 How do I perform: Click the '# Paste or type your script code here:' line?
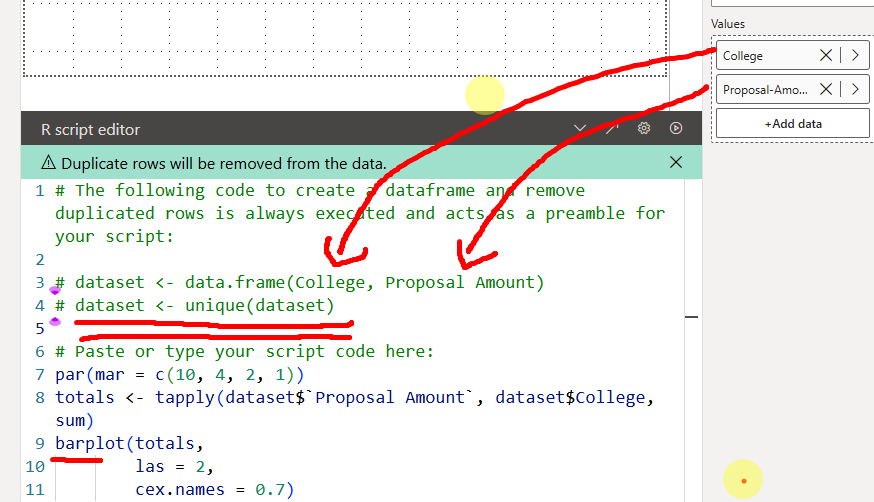point(244,352)
